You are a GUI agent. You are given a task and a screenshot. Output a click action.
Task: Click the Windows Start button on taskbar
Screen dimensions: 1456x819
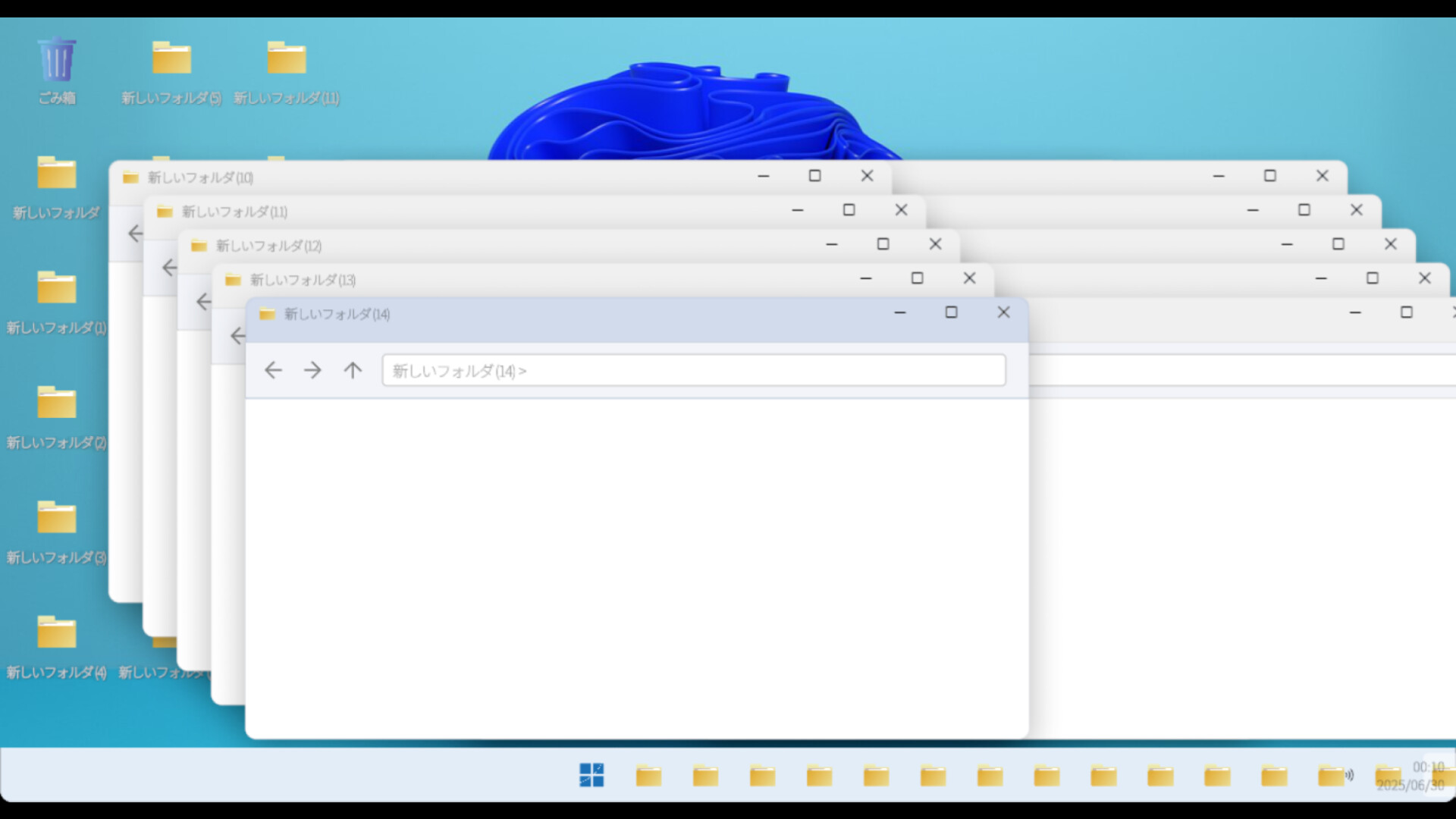click(591, 775)
